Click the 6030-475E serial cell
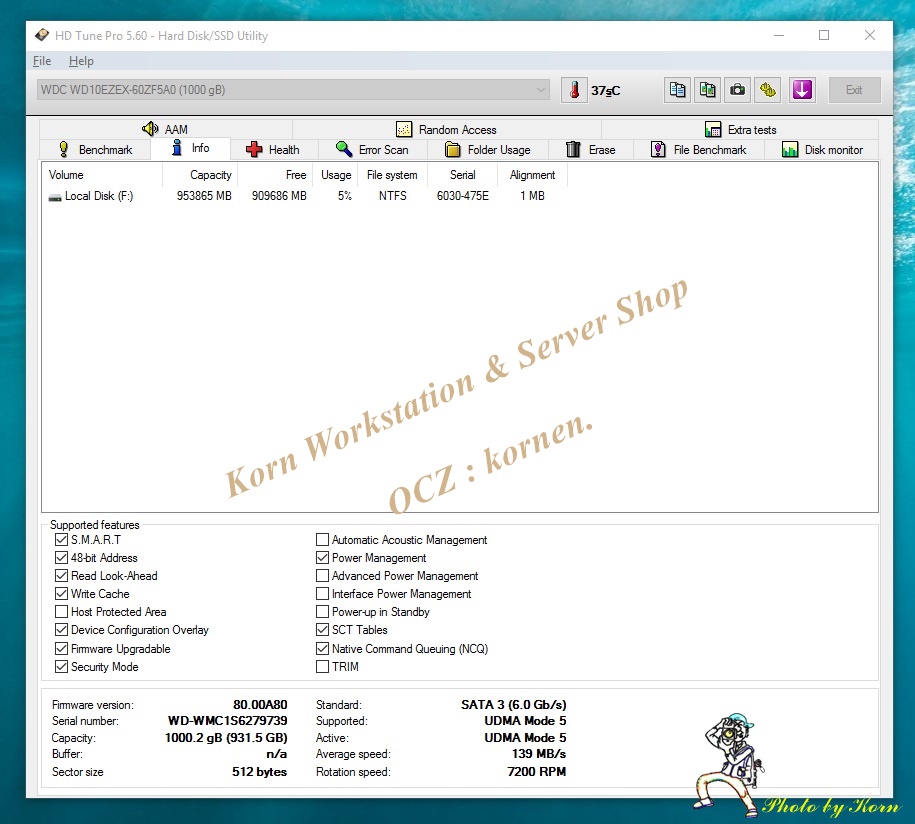The height and width of the screenshot is (824, 915). point(463,196)
